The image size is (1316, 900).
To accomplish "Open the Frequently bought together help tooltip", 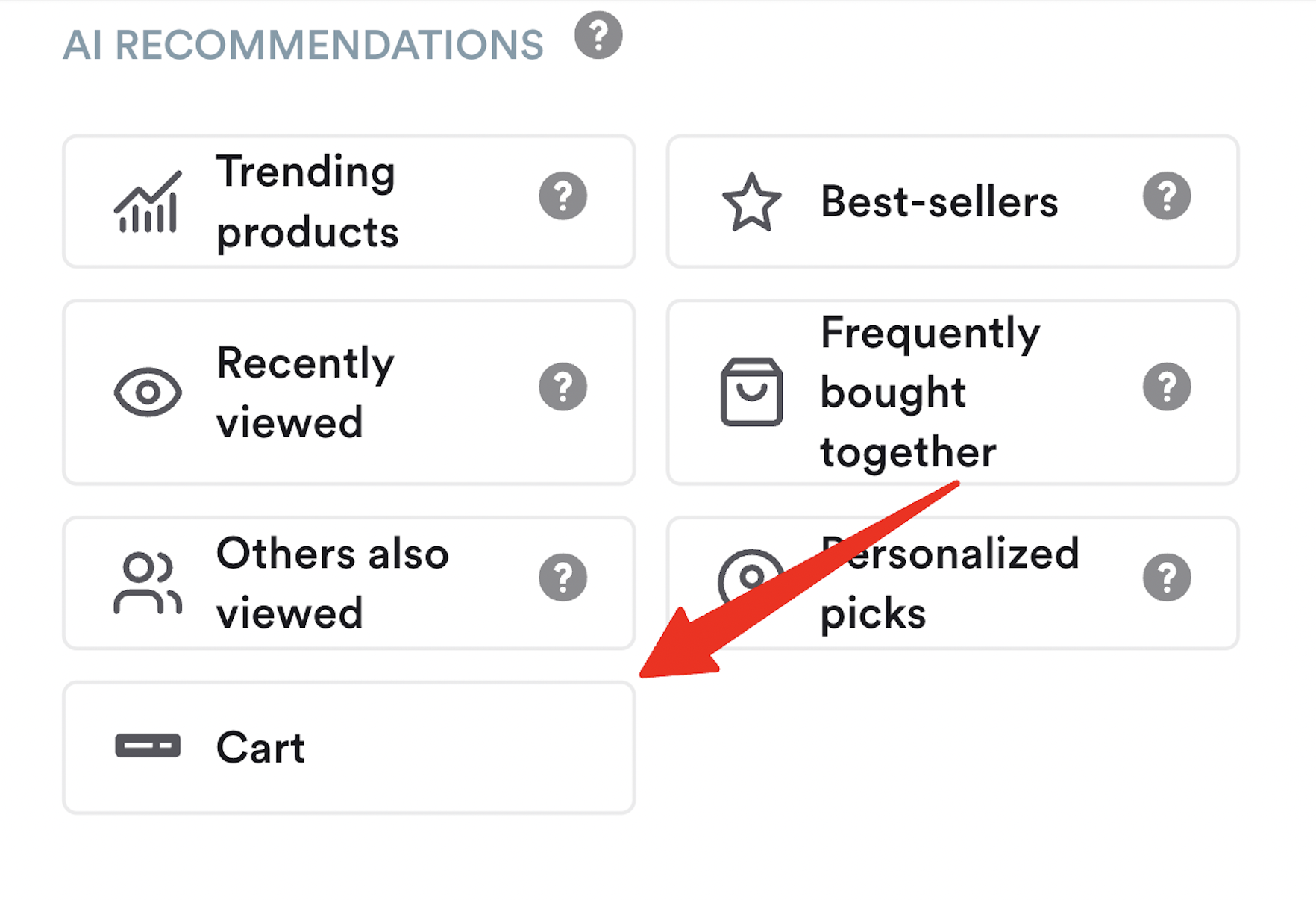I will coord(1166,387).
